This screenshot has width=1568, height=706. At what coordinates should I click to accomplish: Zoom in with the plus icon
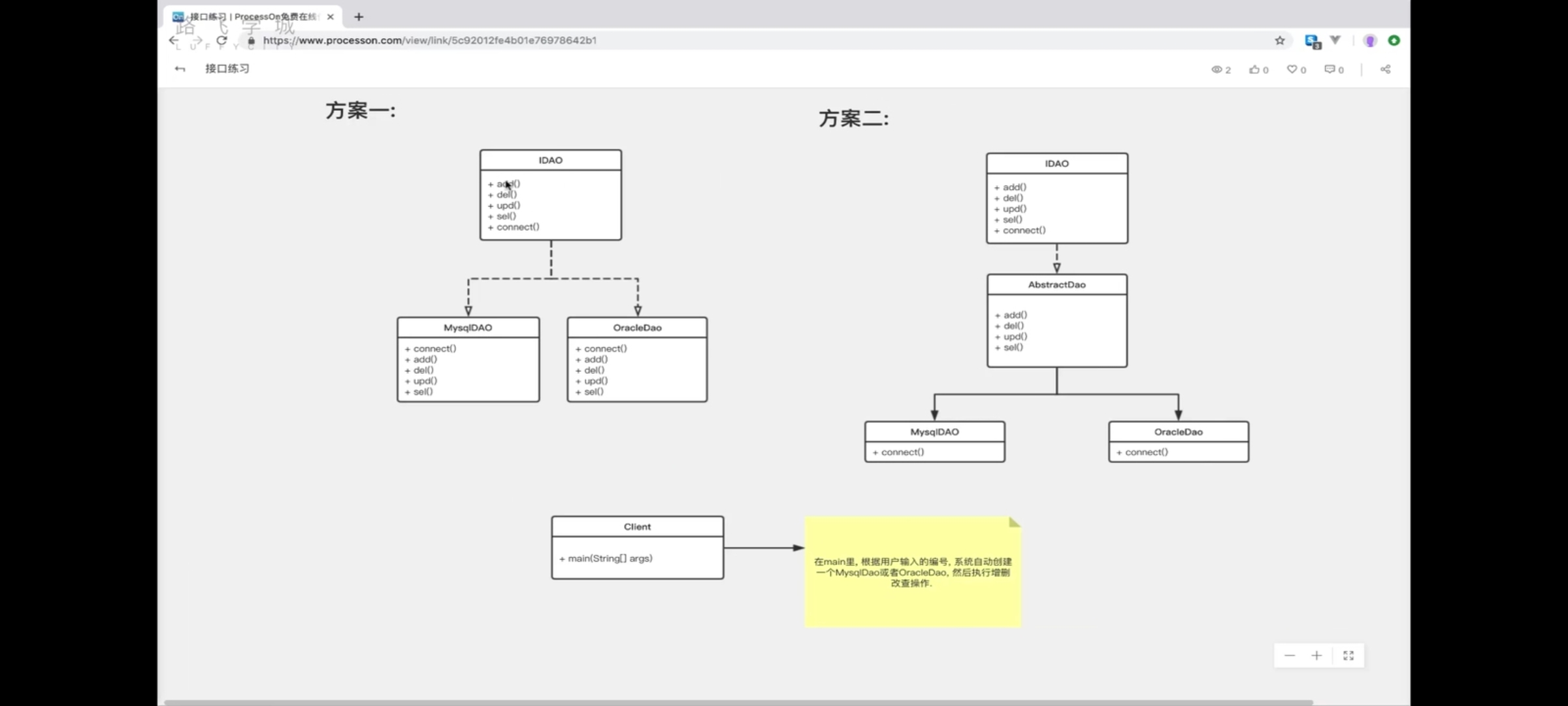(1316, 656)
